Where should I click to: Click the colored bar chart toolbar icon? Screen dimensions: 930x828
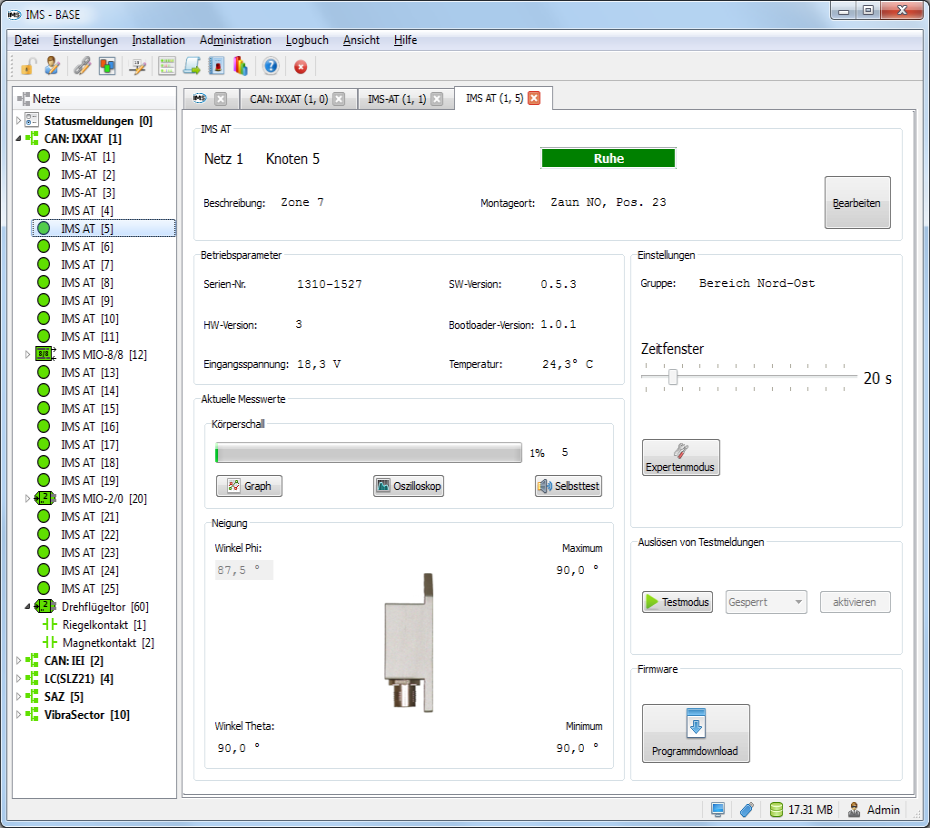click(x=240, y=67)
